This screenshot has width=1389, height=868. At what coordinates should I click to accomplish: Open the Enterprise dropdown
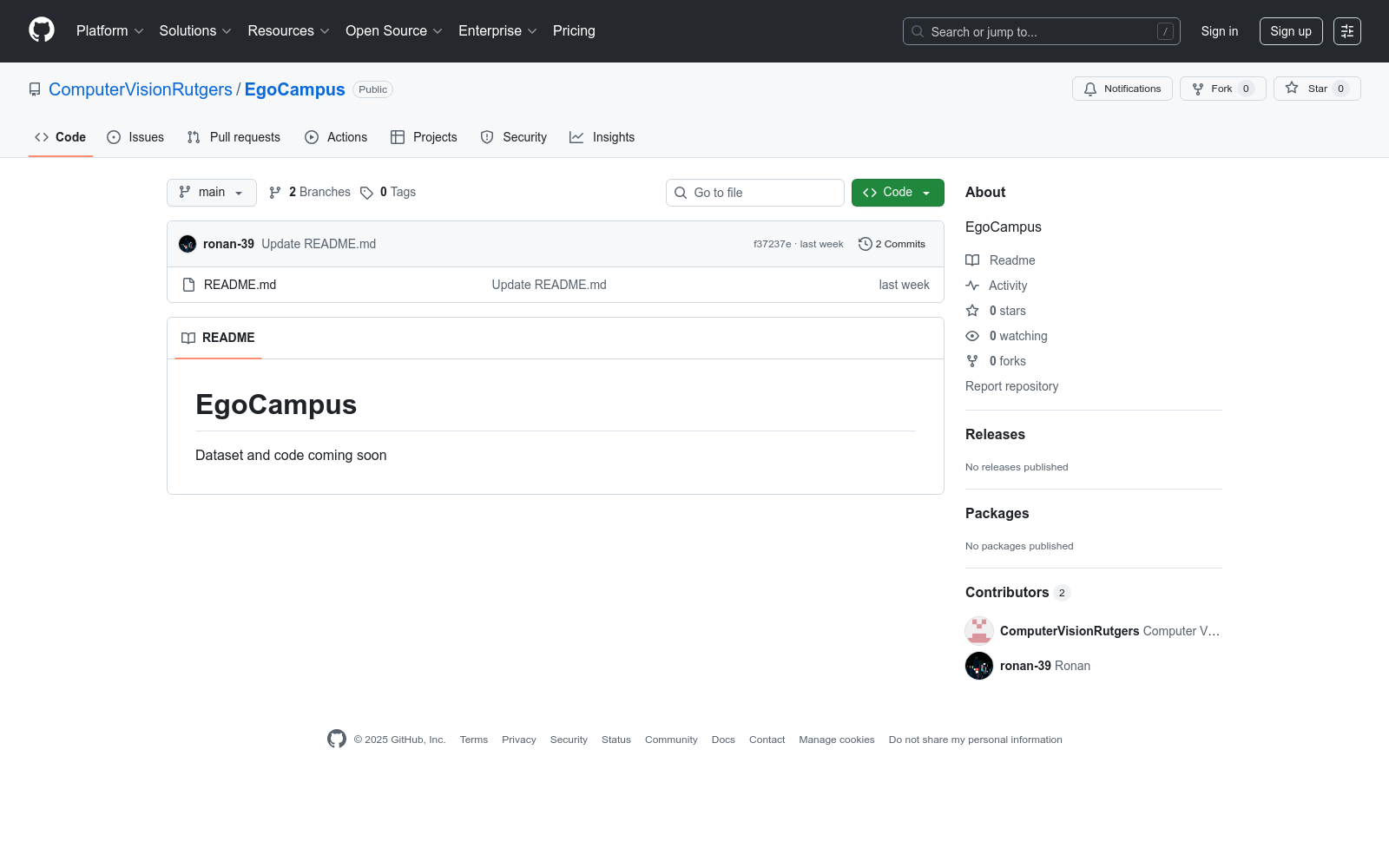[x=497, y=31]
